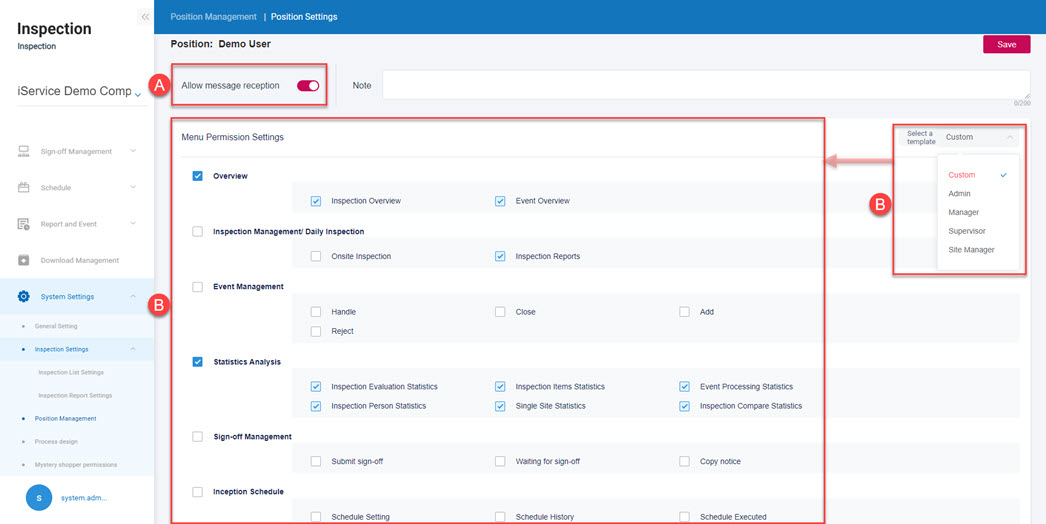The image size is (1046, 524).
Task: Click into the Note text field
Action: pyautogui.click(x=705, y=85)
